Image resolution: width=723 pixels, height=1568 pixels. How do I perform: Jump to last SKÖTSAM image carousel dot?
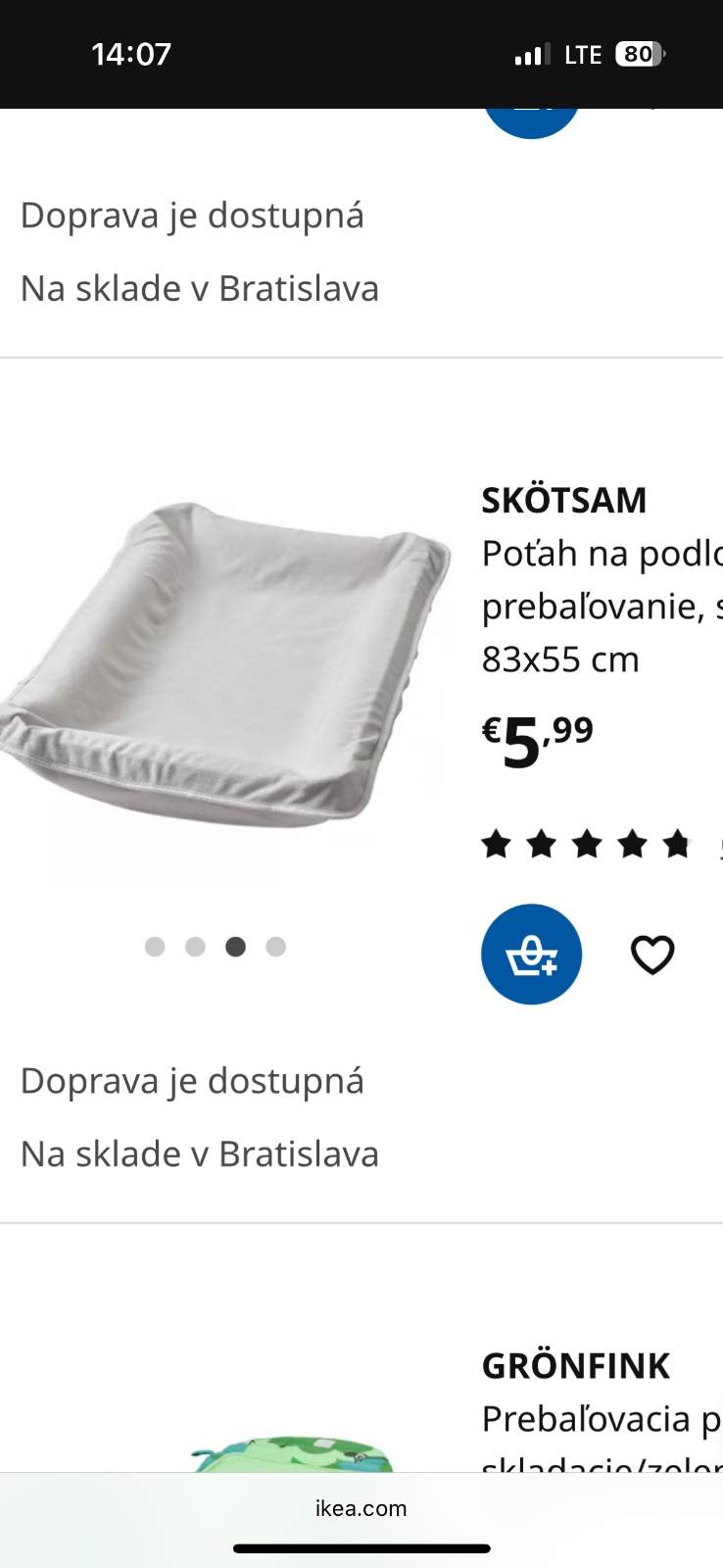[276, 947]
